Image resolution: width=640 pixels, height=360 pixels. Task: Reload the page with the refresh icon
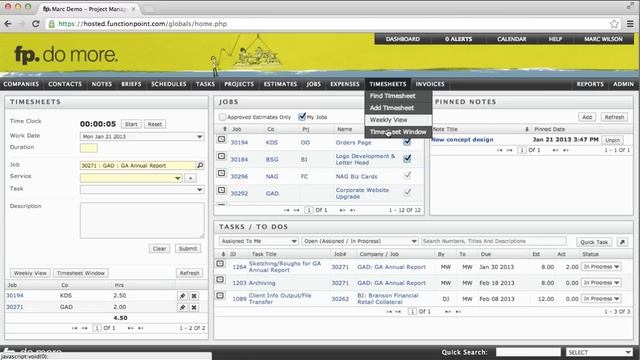pyautogui.click(x=36, y=24)
